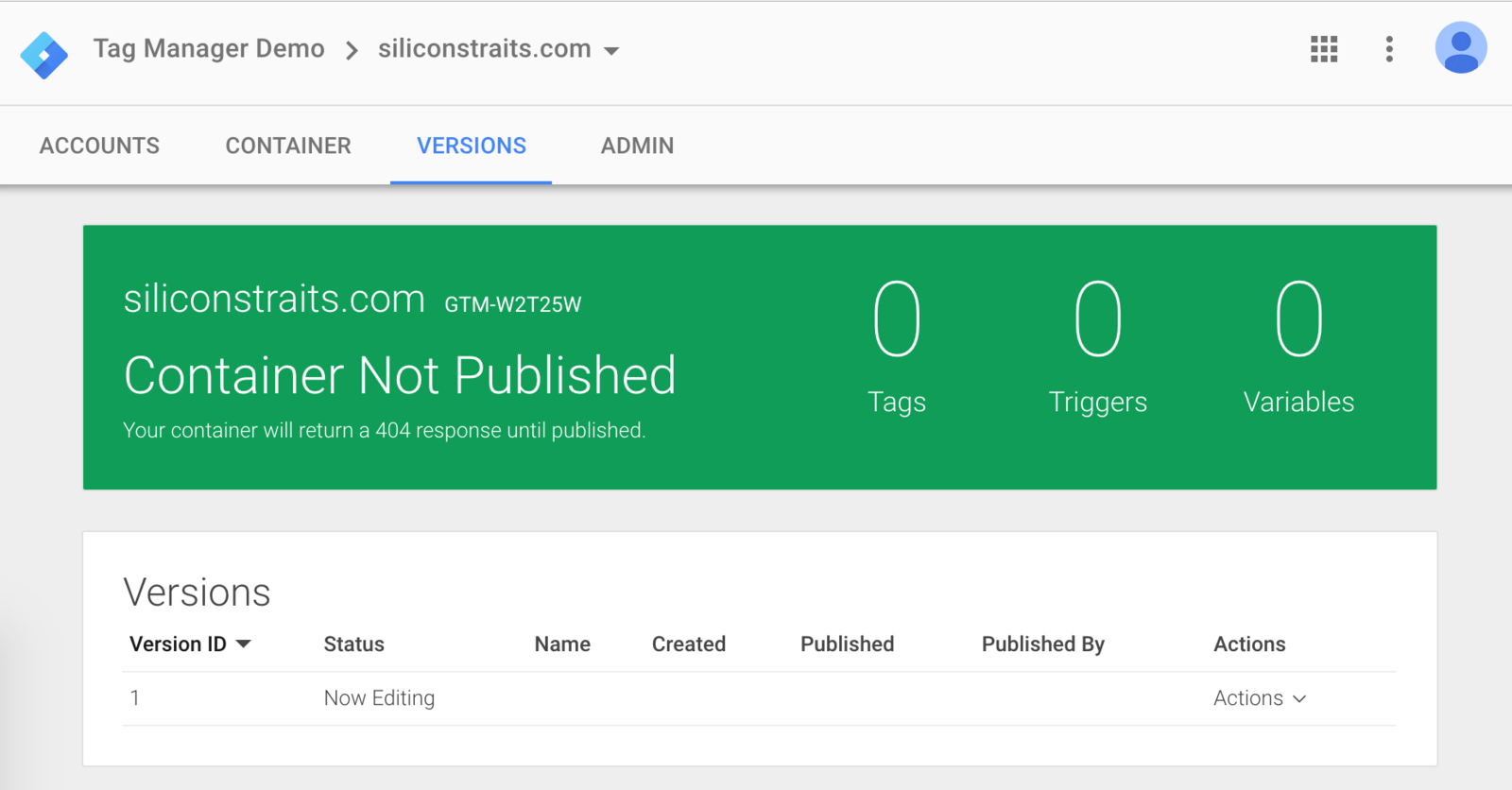The height and width of the screenshot is (790, 1512).
Task: Switch to the Container tab
Action: pos(288,146)
